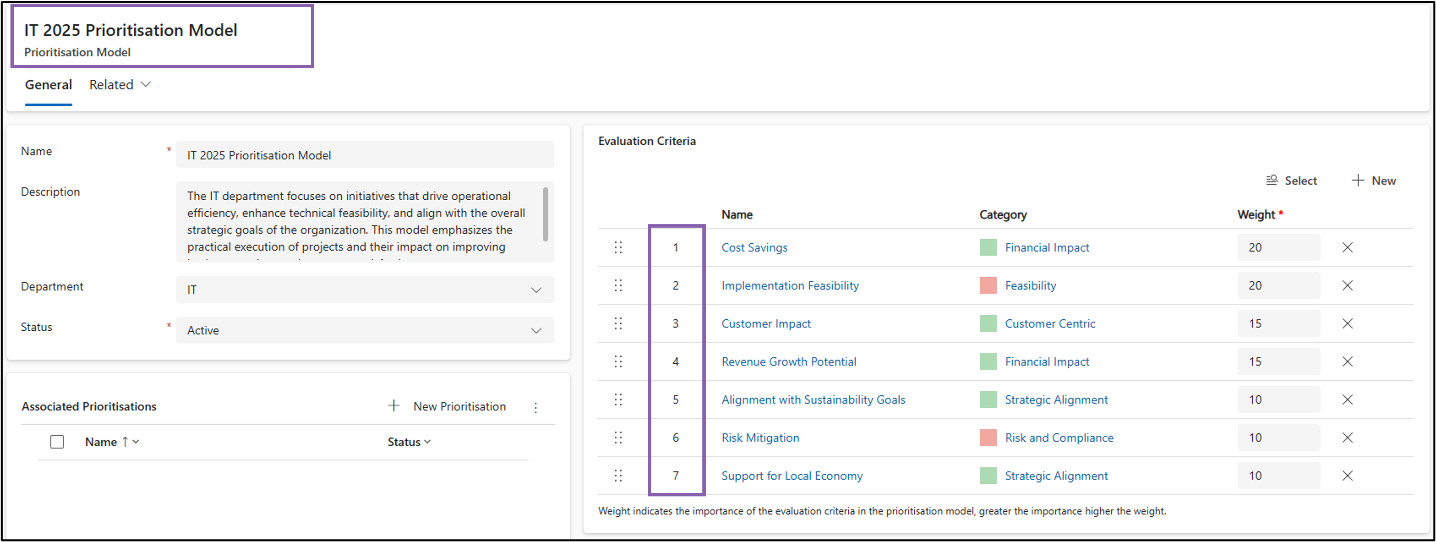The height and width of the screenshot is (542, 1436).
Task: Grab the drag handle on Support for Local Economy
Action: (x=618, y=476)
